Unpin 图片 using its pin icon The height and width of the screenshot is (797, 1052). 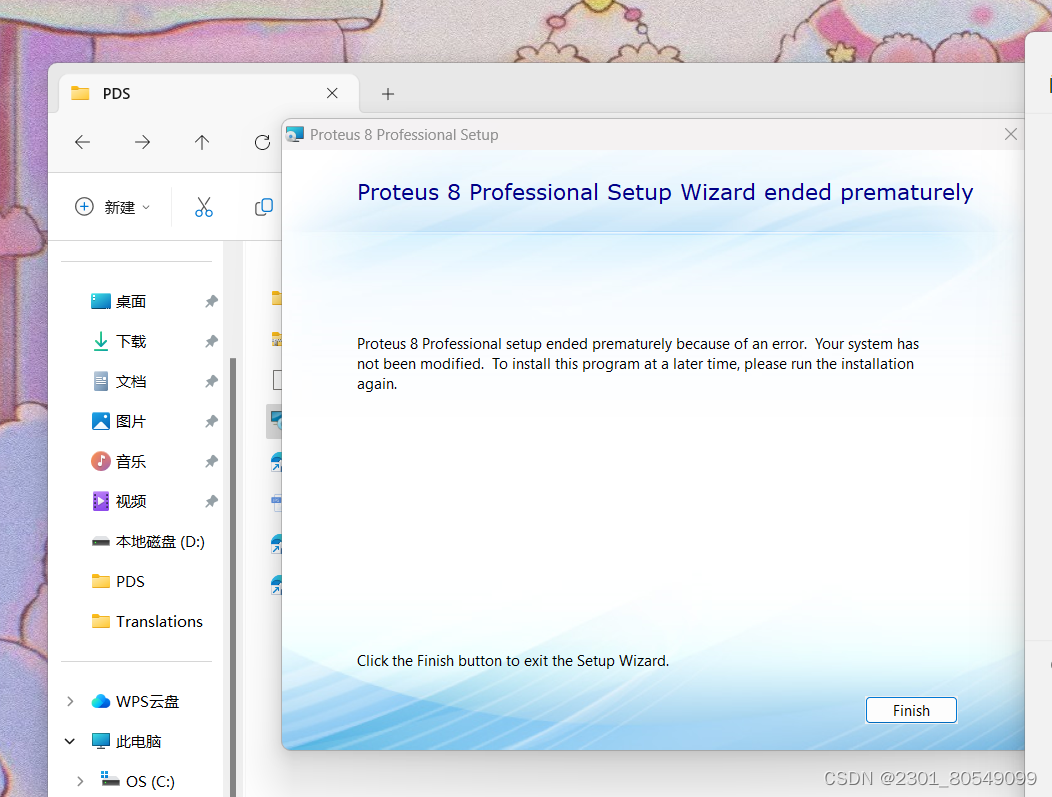(211, 421)
